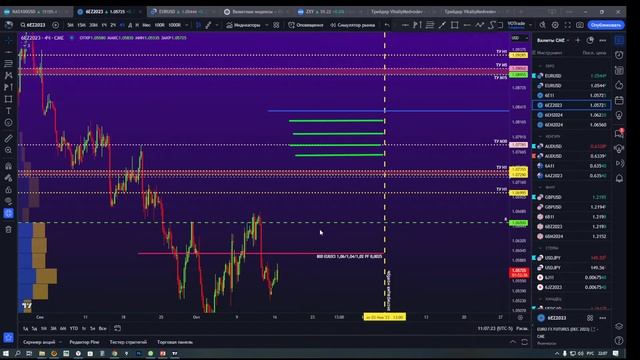The height and width of the screenshot is (360, 640).
Task: Click the add-symbol plus icon beside the search
Action: tap(56, 25)
